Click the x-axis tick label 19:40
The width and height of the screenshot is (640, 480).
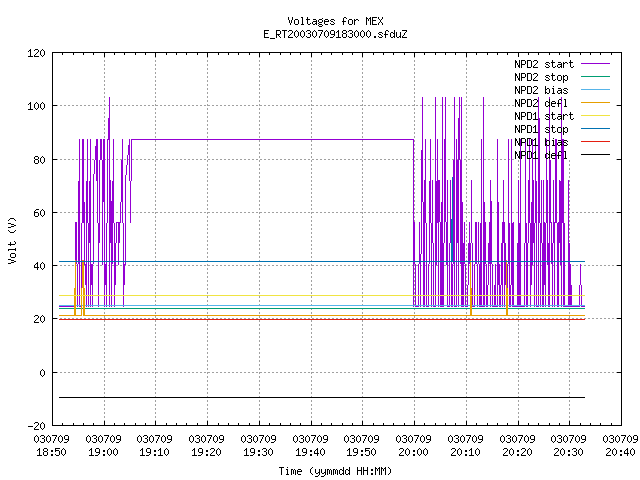click(x=310, y=452)
